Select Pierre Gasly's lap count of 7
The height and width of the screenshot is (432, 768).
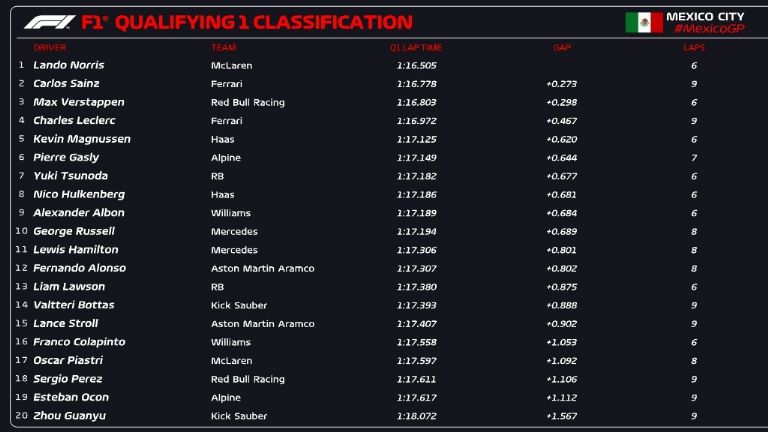click(694, 158)
